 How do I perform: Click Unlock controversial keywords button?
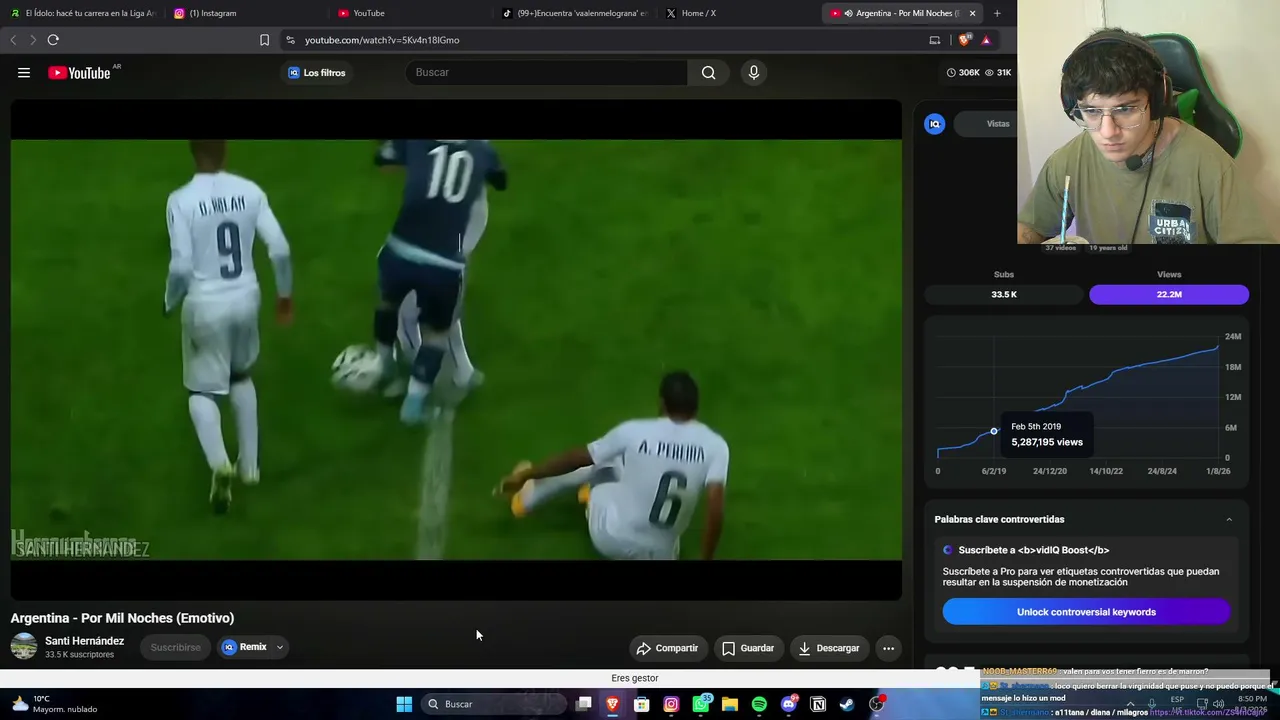[1086, 612]
